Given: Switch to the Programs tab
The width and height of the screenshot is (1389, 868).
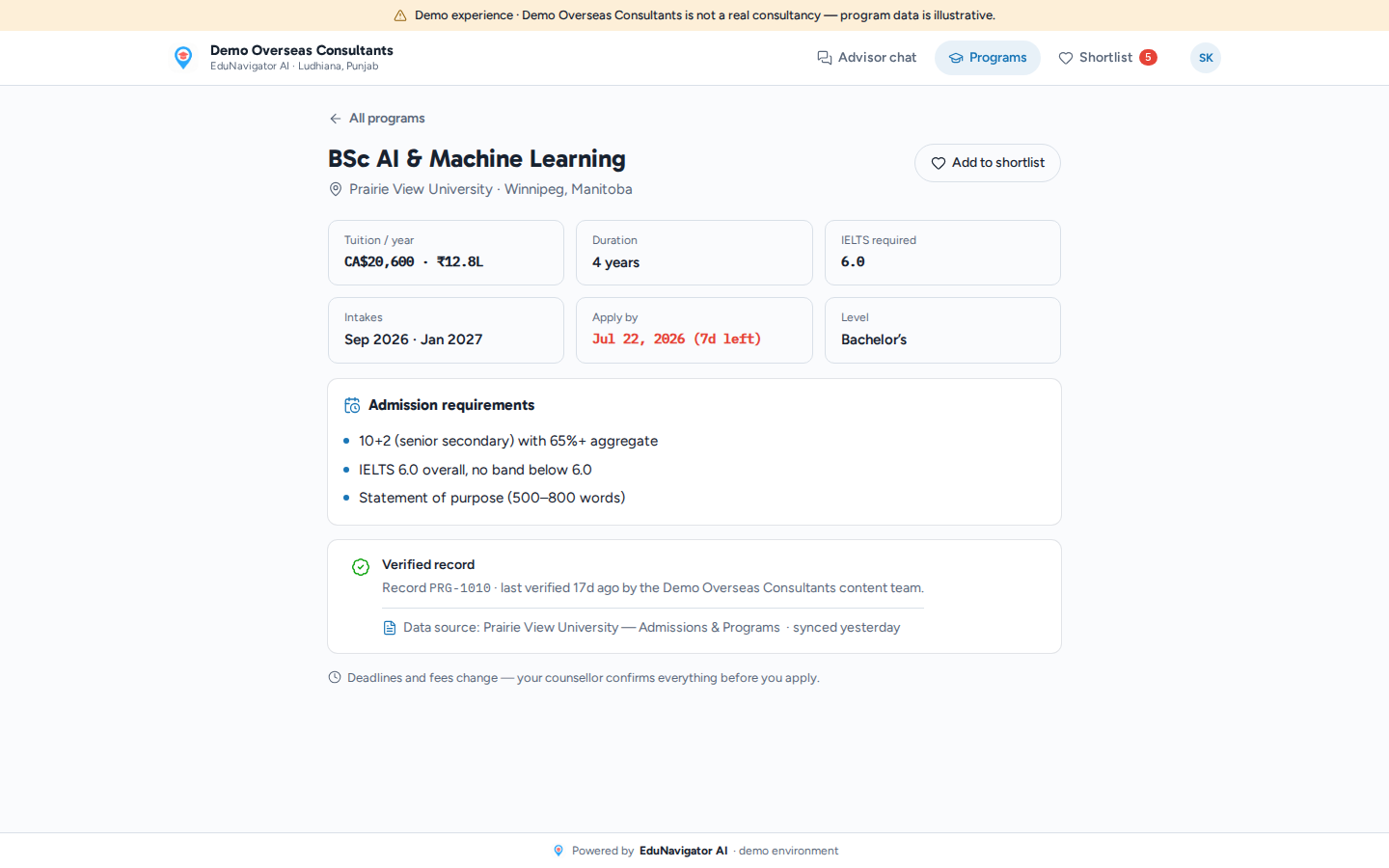Looking at the screenshot, I should pos(988,58).
